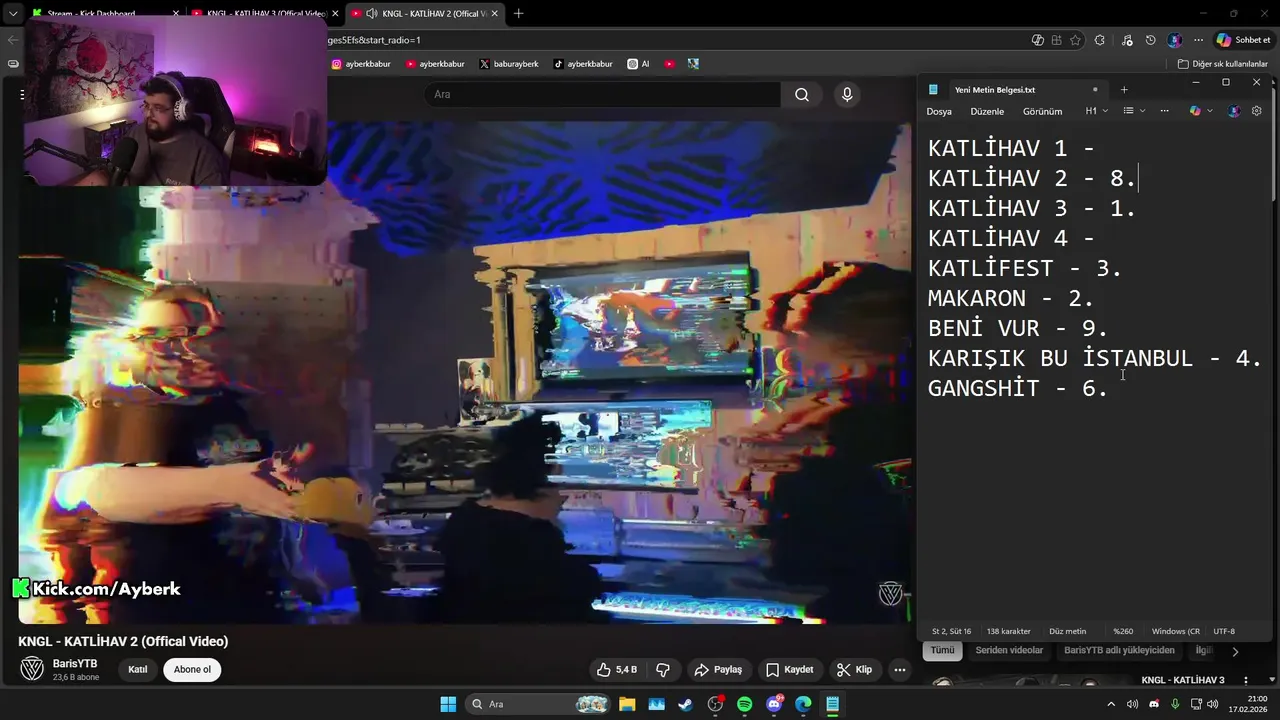
Task: Open Notepad settings gear
Action: (x=1257, y=111)
